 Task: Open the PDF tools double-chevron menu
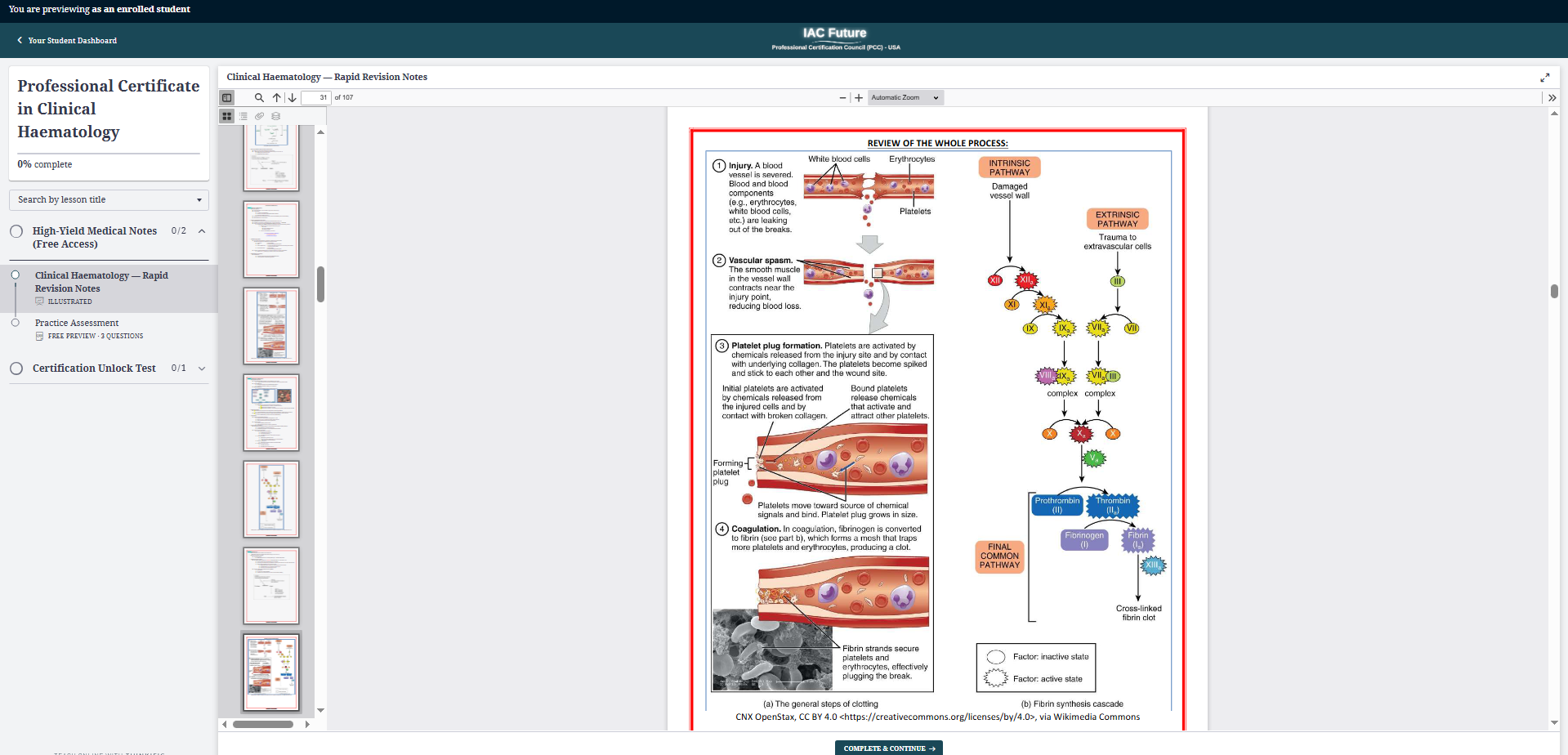click(1552, 98)
